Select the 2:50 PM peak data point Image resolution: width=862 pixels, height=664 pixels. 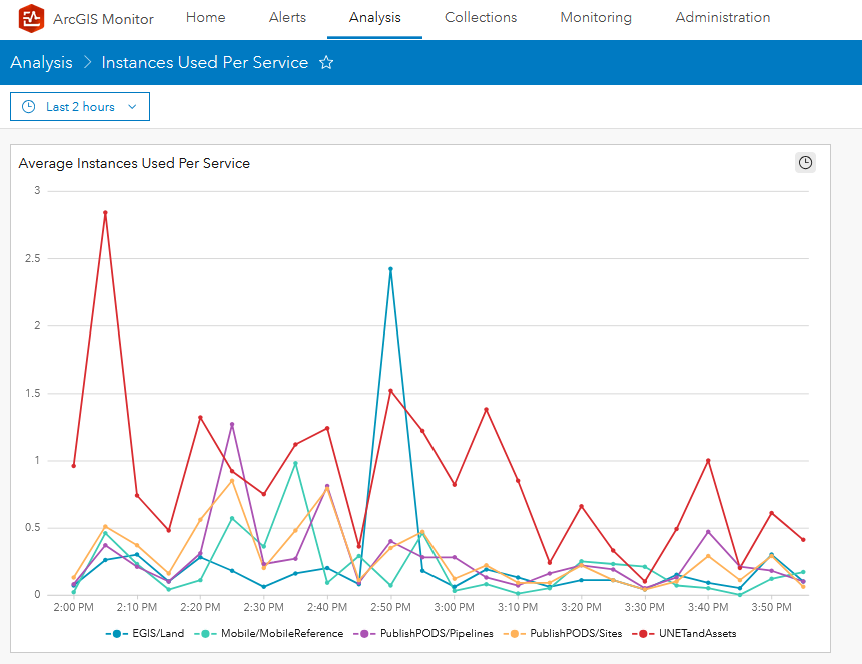390,268
